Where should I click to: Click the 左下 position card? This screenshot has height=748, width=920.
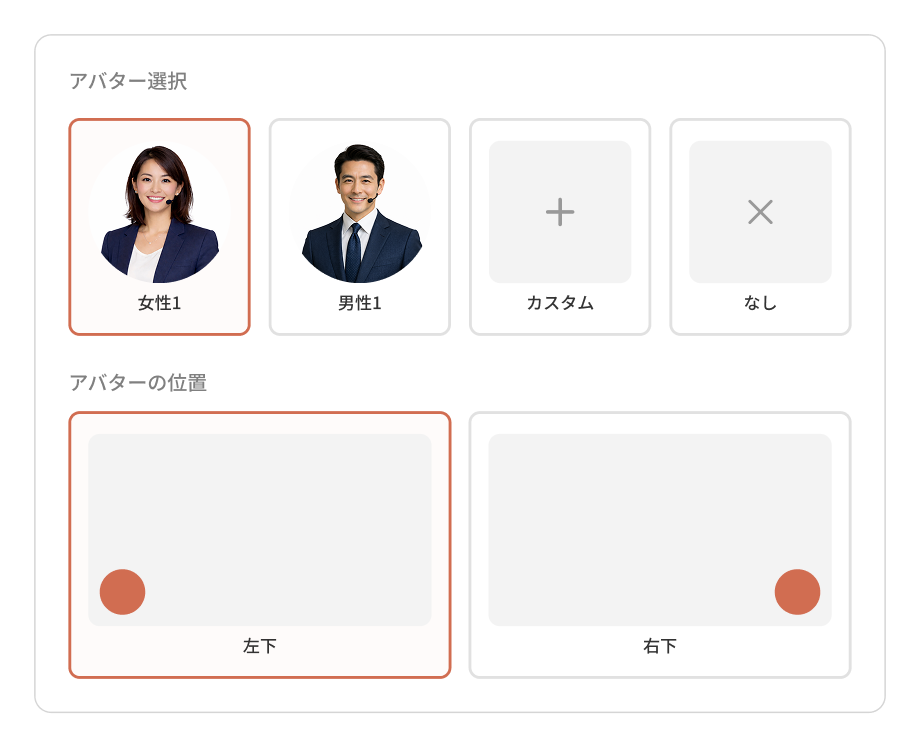click(x=260, y=540)
